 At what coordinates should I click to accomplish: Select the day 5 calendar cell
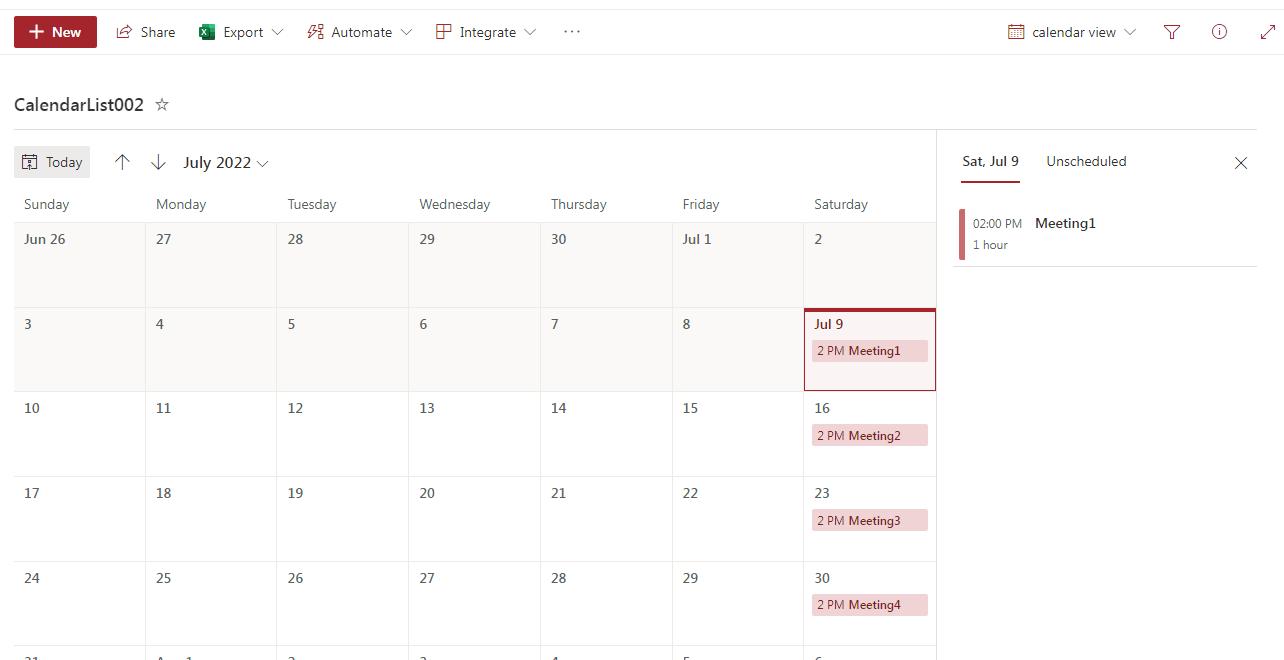[343, 350]
